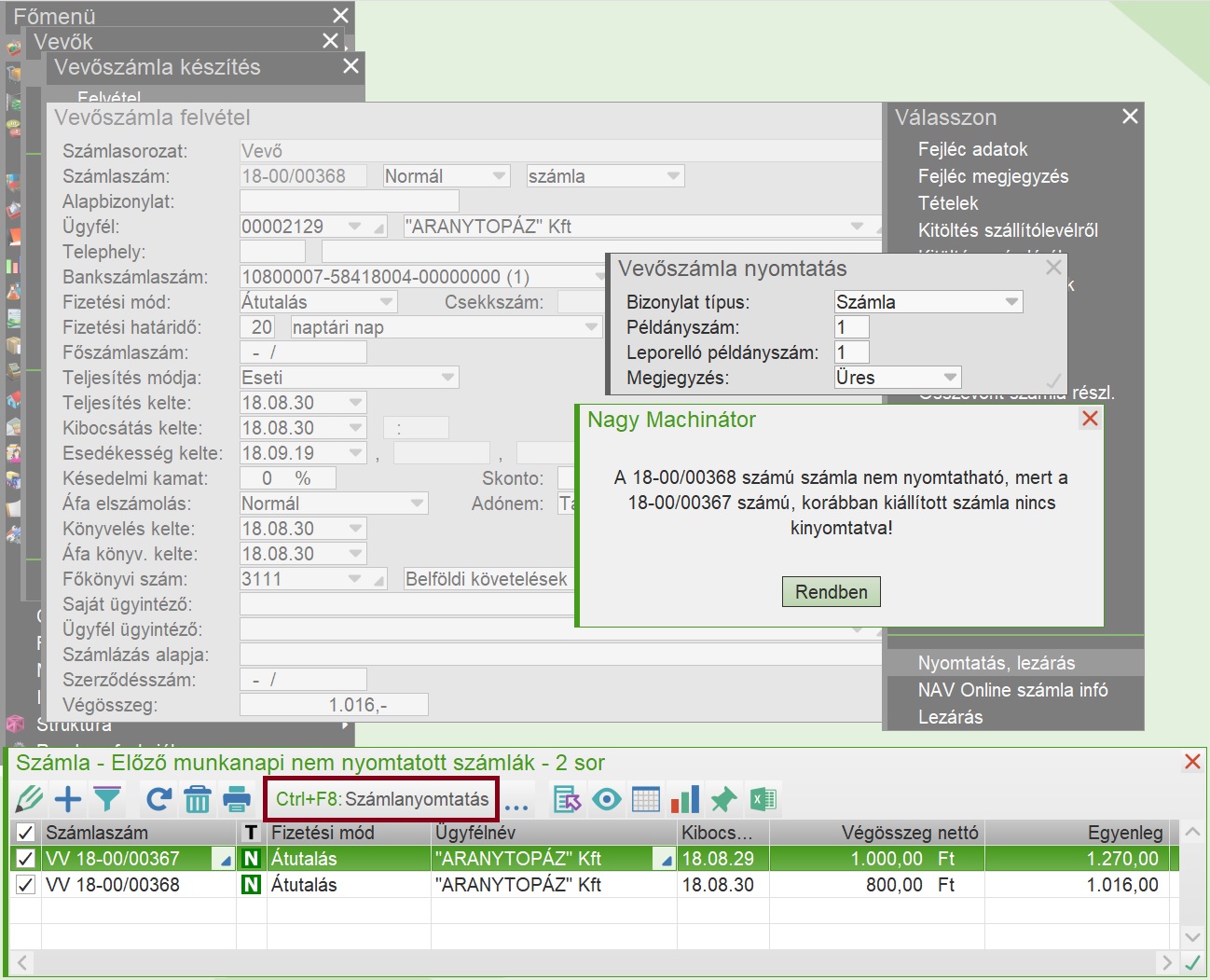Viewport: 1210px width, 980px height.
Task: Click the trash can delete icon
Action: [x=198, y=799]
